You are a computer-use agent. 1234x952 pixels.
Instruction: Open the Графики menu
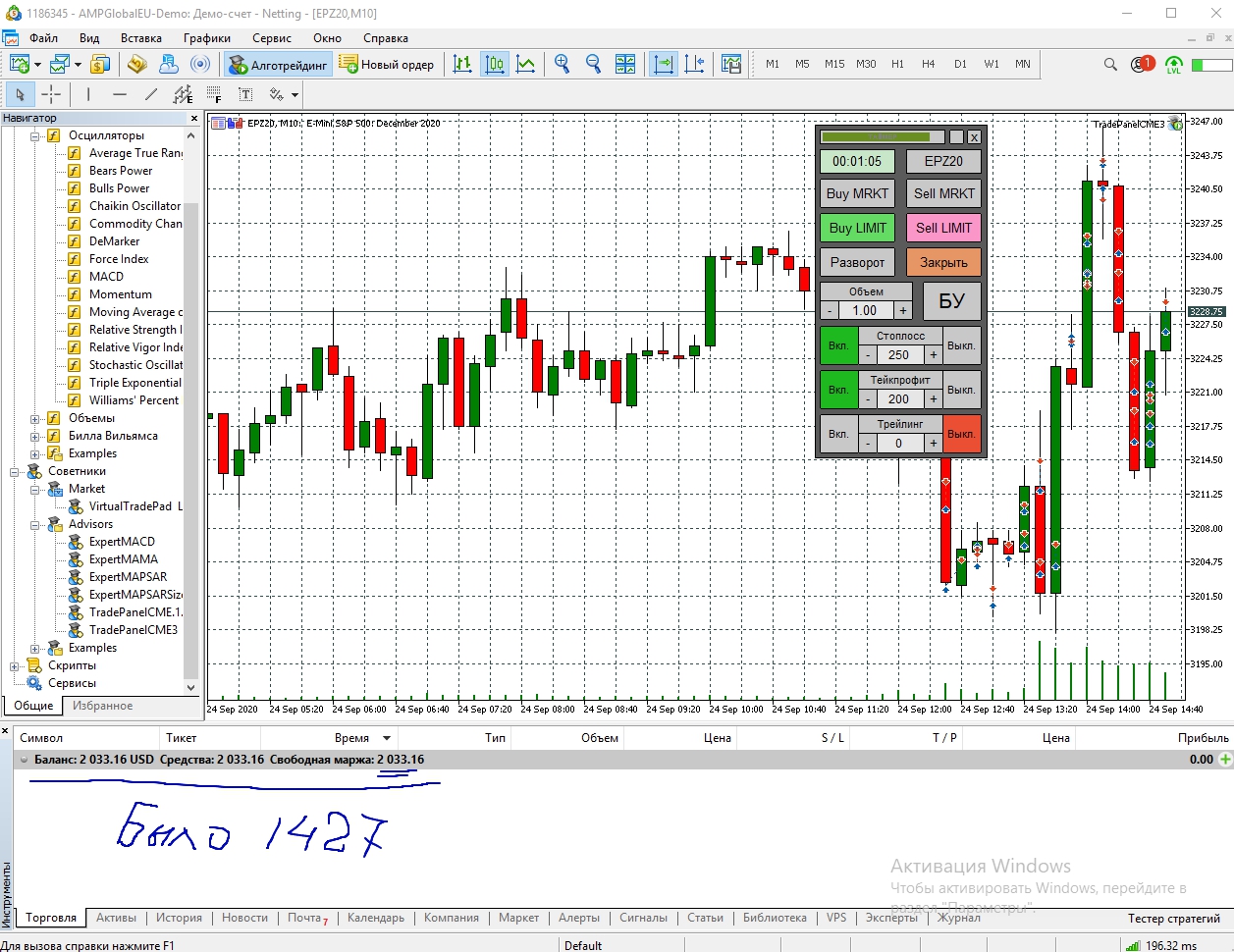[207, 38]
